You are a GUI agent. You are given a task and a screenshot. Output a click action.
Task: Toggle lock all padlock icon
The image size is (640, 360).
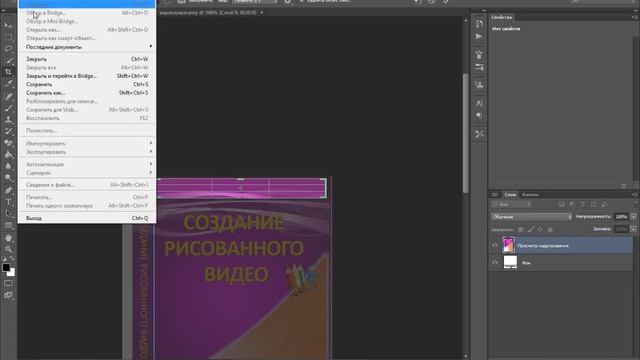tap(550, 229)
